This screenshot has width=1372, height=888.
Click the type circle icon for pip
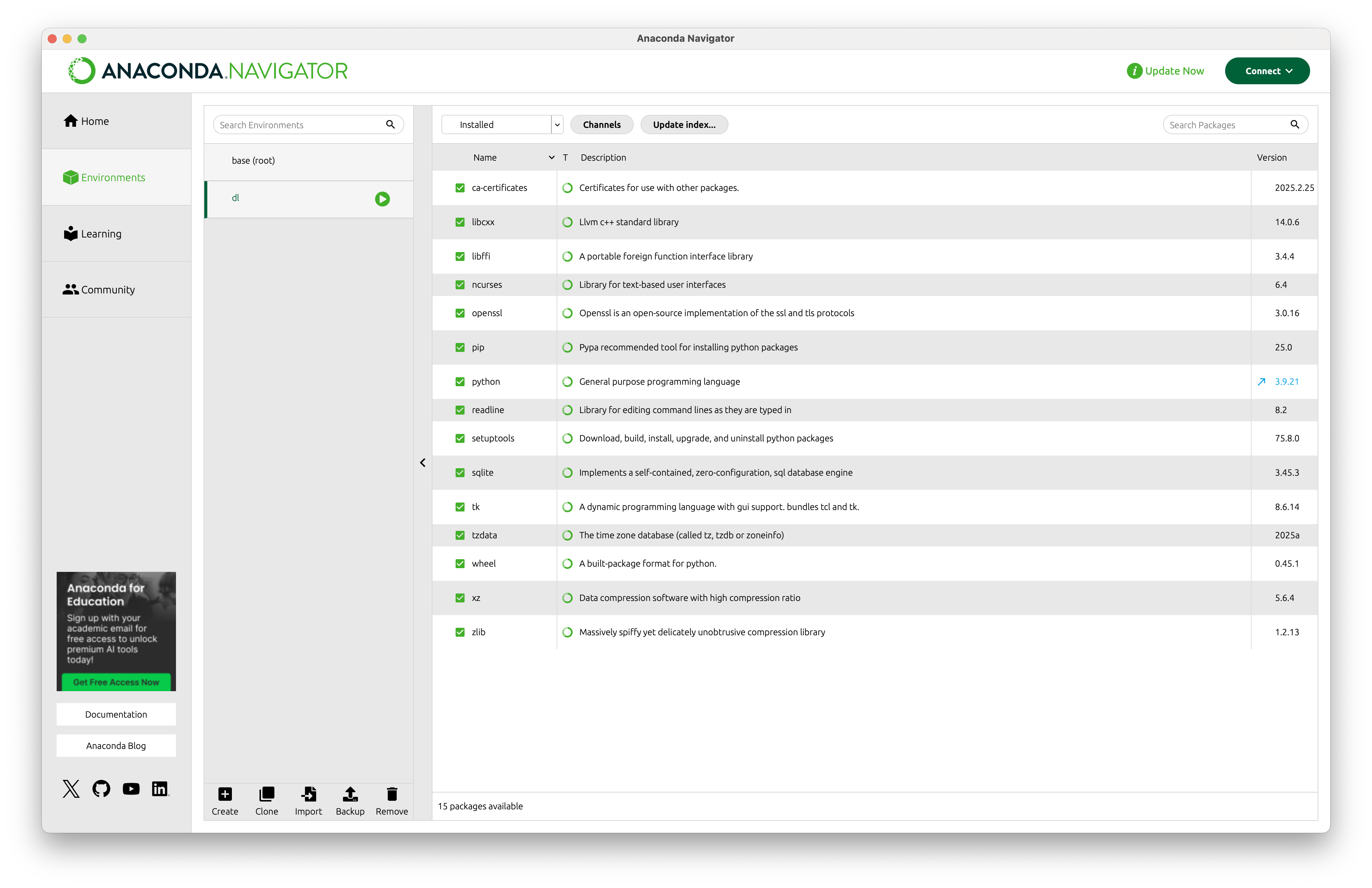coord(567,347)
